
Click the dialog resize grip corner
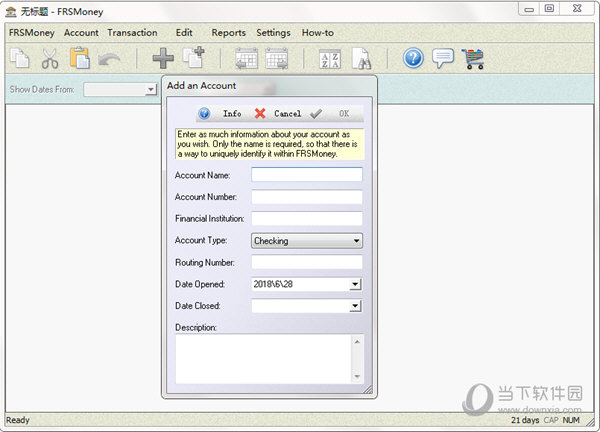pos(368,389)
